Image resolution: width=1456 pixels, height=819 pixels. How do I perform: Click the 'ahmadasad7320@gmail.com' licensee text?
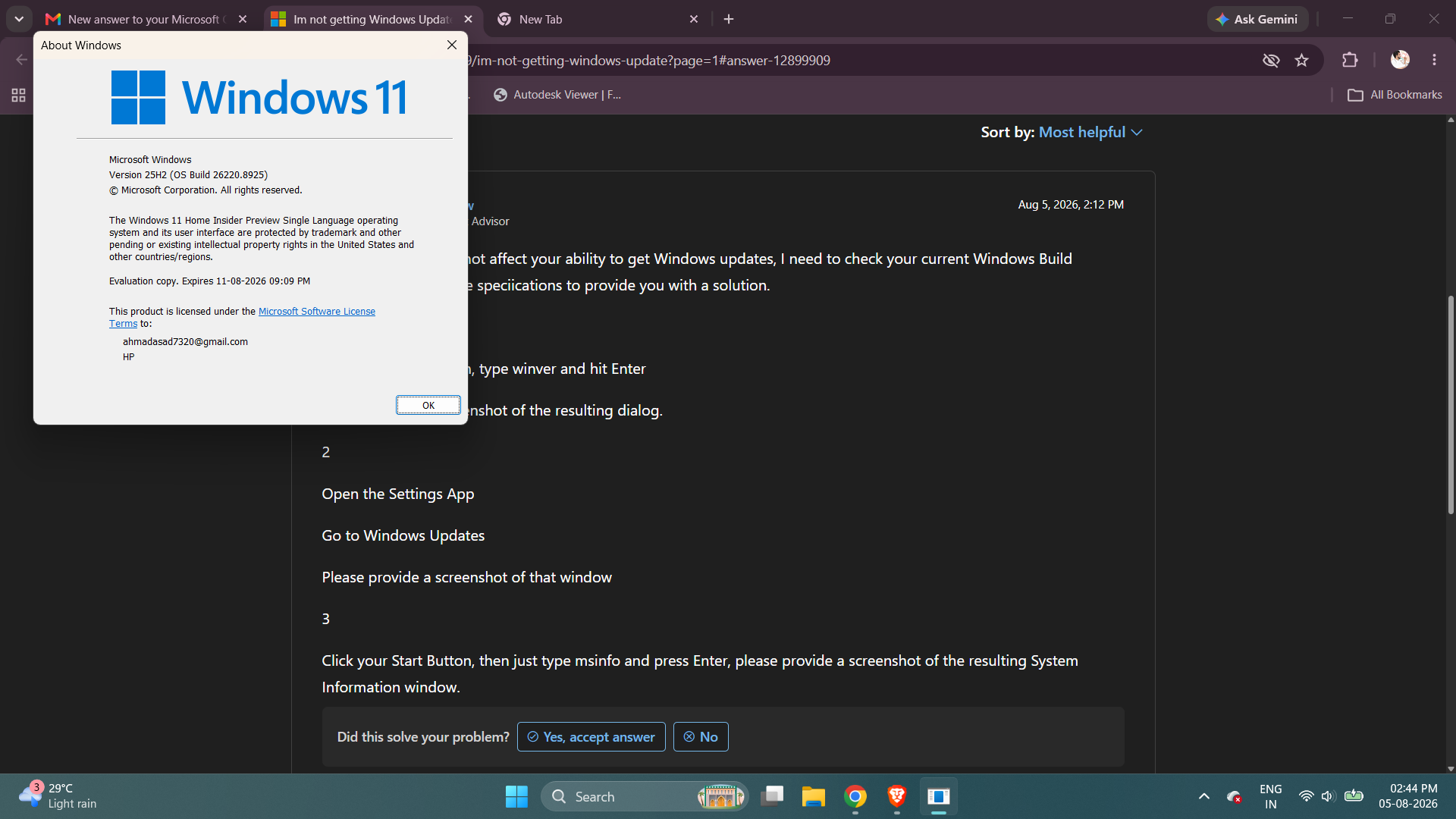(185, 342)
